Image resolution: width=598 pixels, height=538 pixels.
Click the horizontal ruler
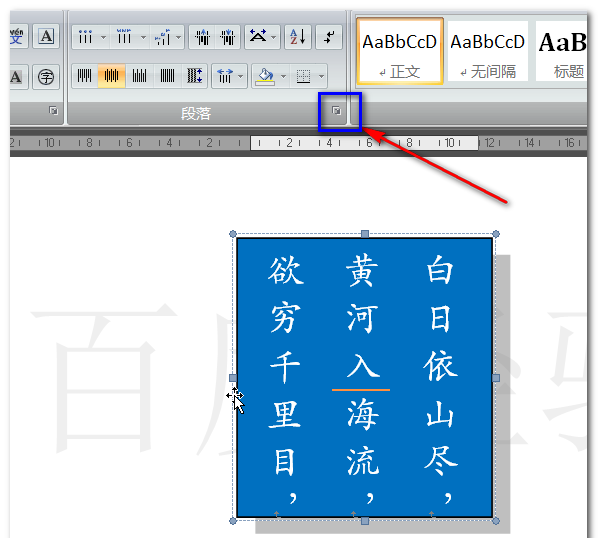[298, 143]
